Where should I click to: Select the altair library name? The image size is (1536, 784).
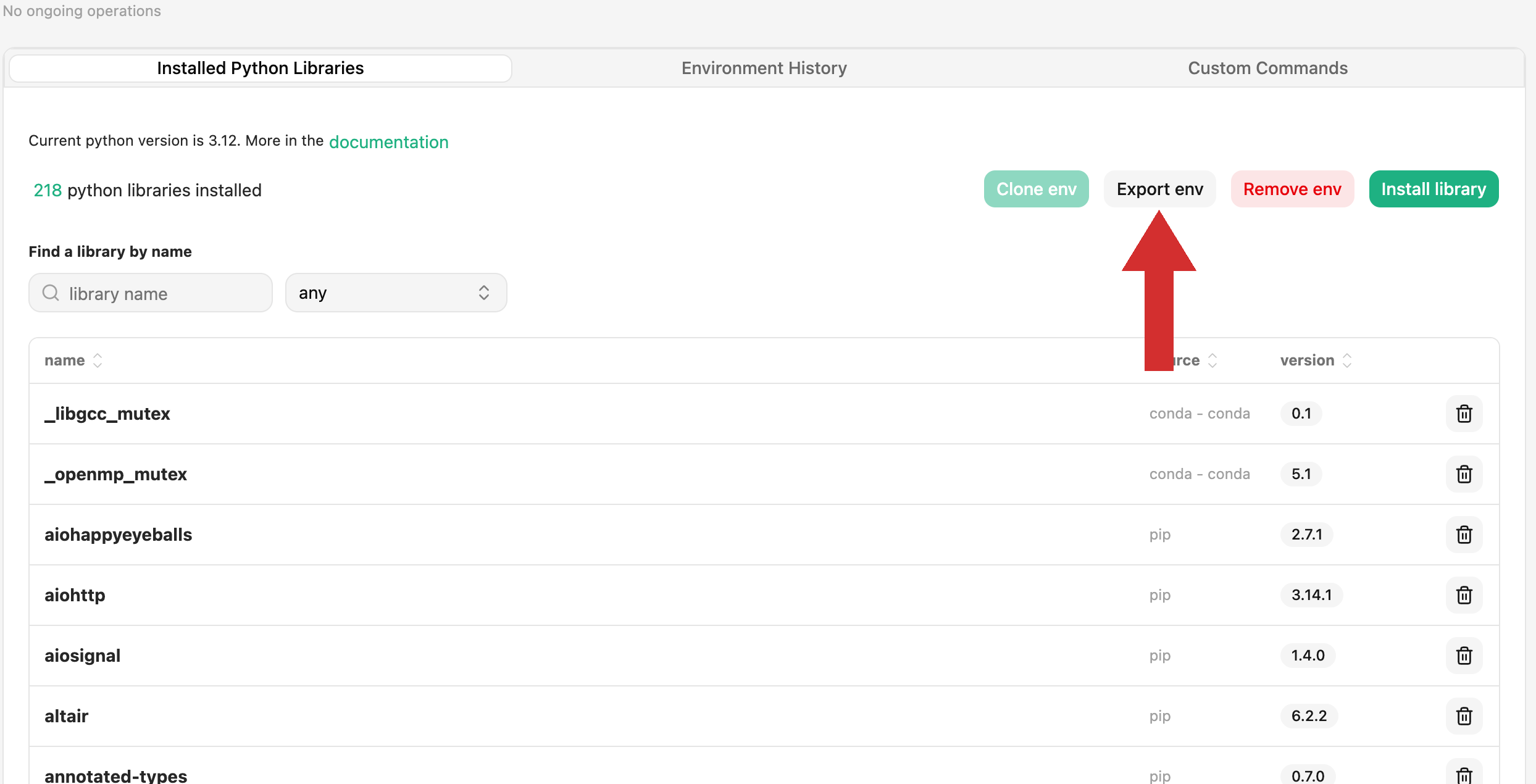(67, 716)
